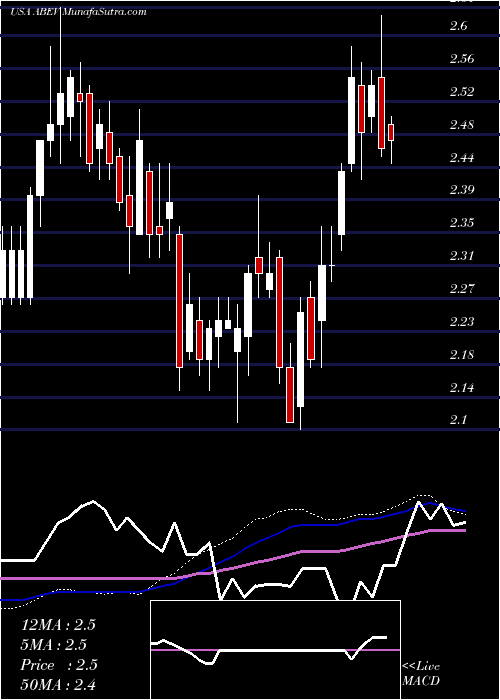Click the USA ABEV MunafaSutra.com title text
Image resolution: width=500 pixels, height=700 pixels.
[x=78, y=12]
